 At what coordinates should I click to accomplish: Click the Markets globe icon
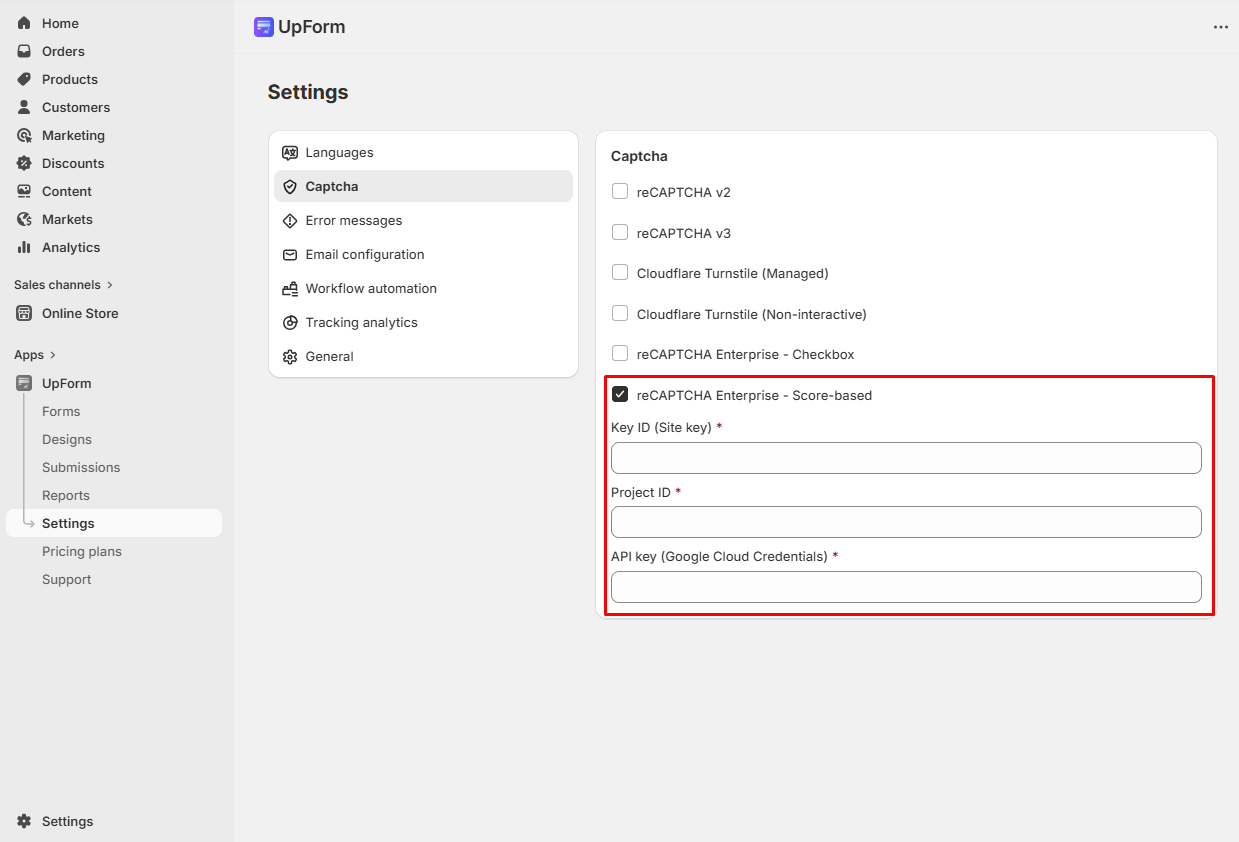24,219
